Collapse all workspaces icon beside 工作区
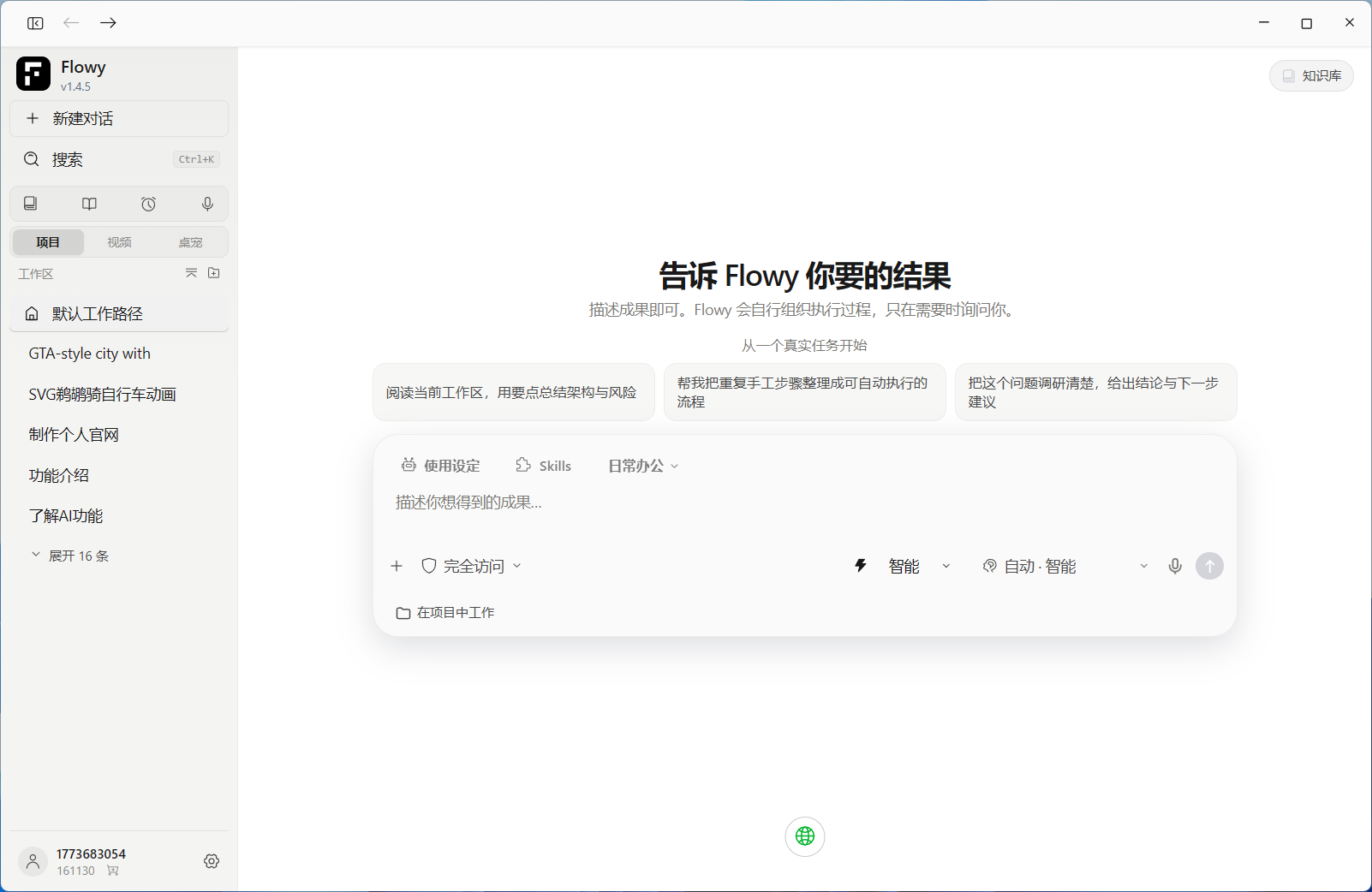This screenshot has height=892, width=1372. click(x=191, y=273)
